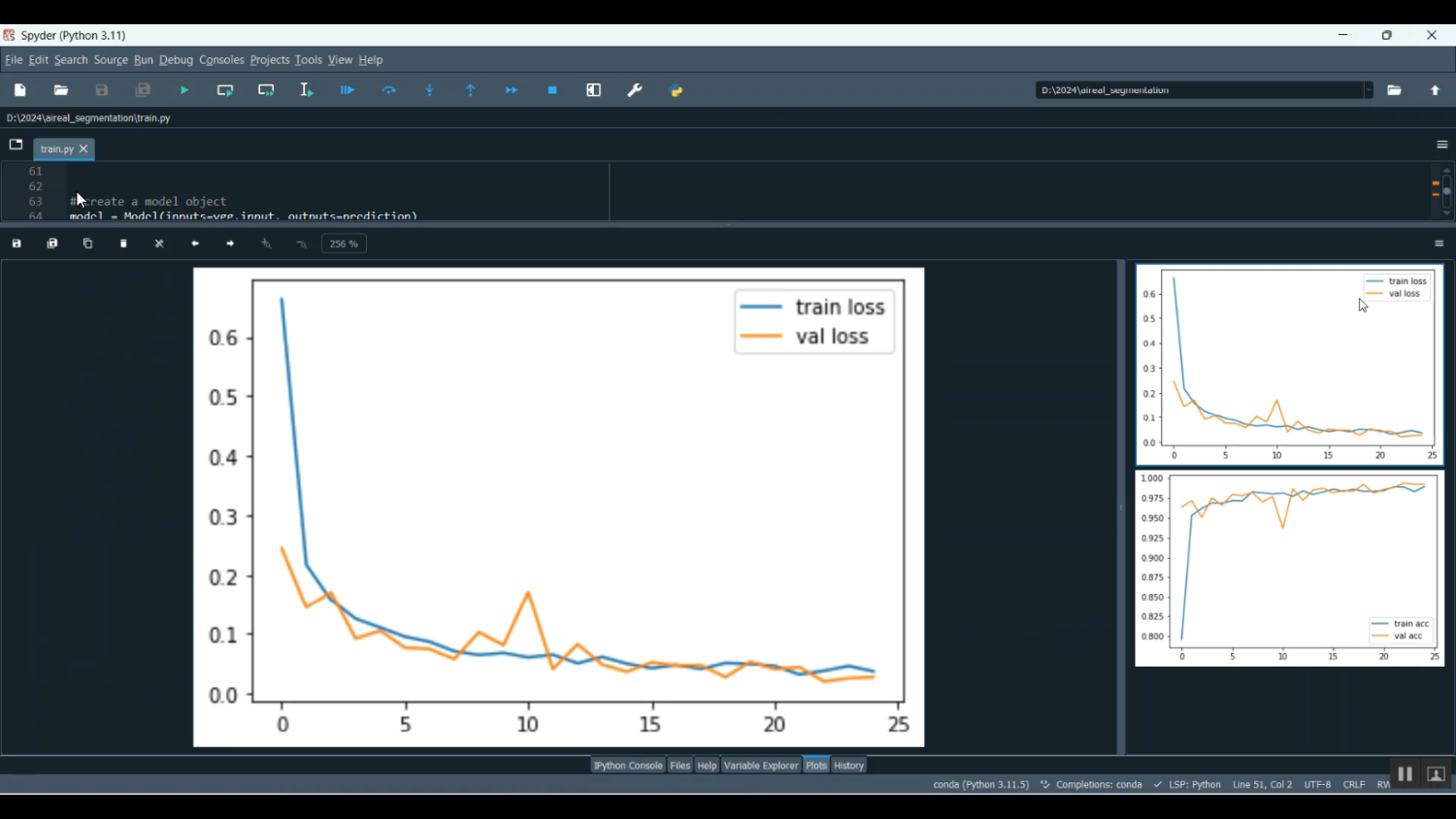Click the Debug file icon
The height and width of the screenshot is (819, 1456).
pyautogui.click(x=347, y=90)
